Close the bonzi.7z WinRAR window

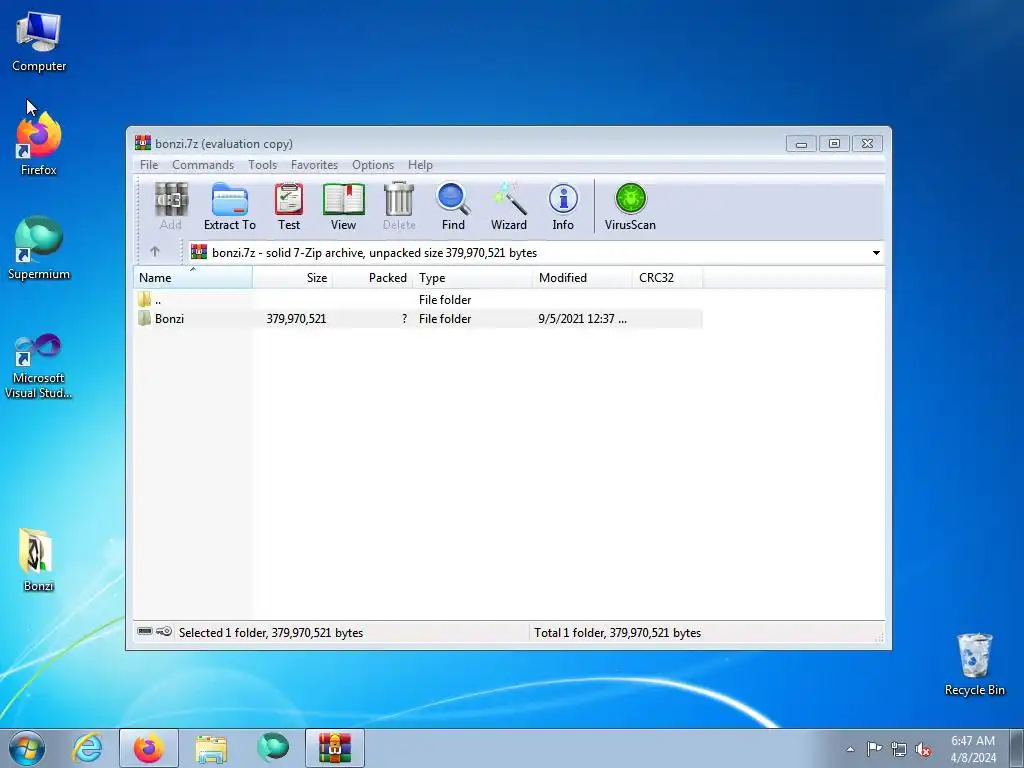867,143
